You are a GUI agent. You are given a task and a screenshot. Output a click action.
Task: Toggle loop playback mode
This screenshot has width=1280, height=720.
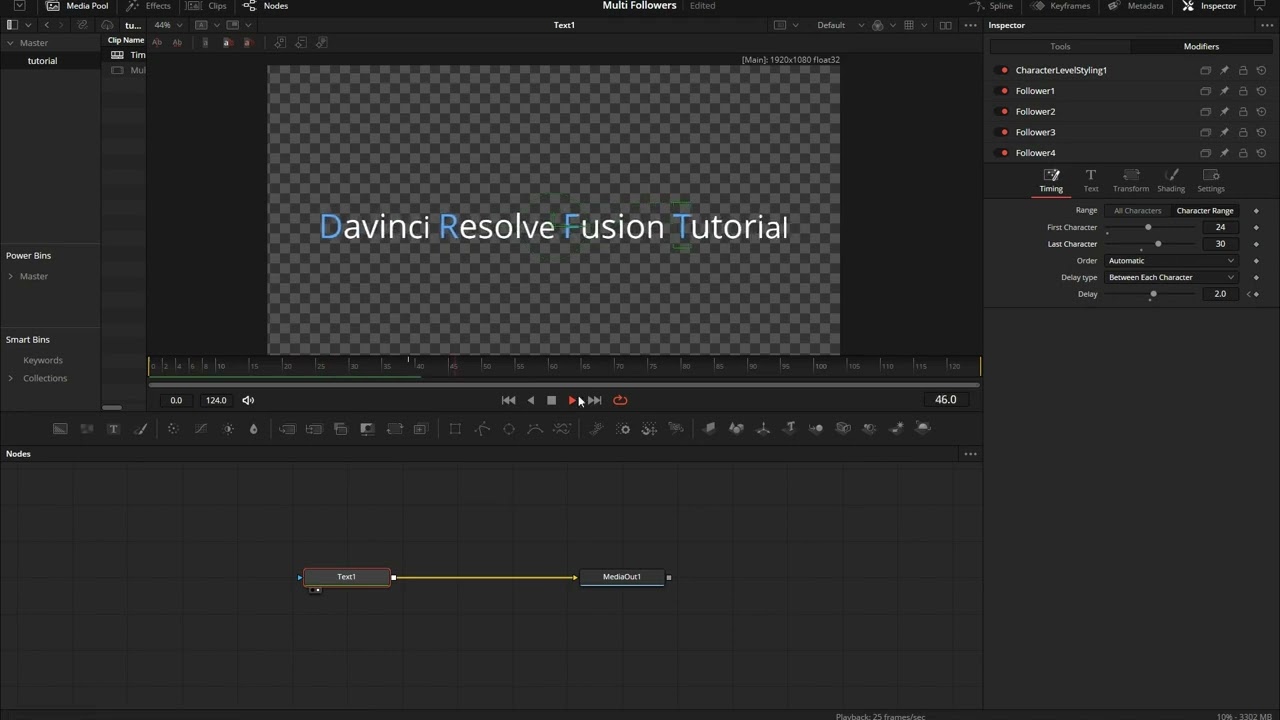click(620, 400)
